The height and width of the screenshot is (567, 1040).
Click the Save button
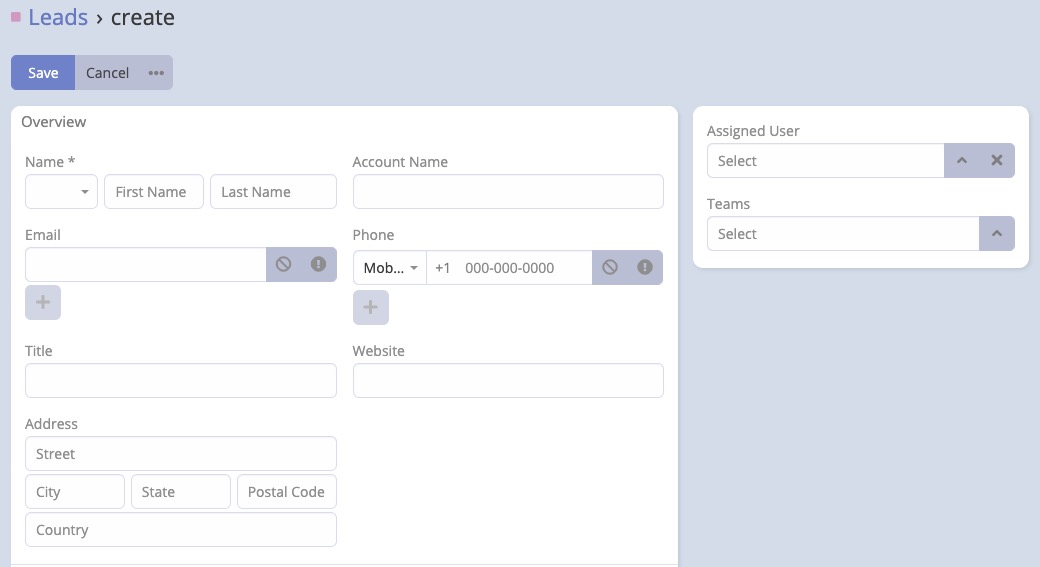(43, 73)
